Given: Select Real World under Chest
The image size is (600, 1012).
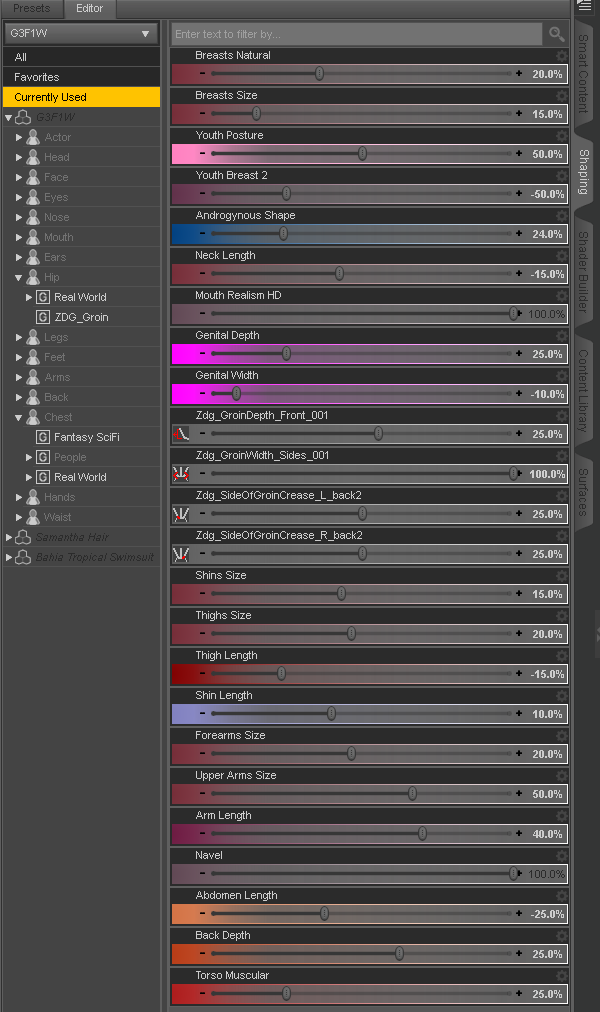Looking at the screenshot, I should (x=80, y=478).
